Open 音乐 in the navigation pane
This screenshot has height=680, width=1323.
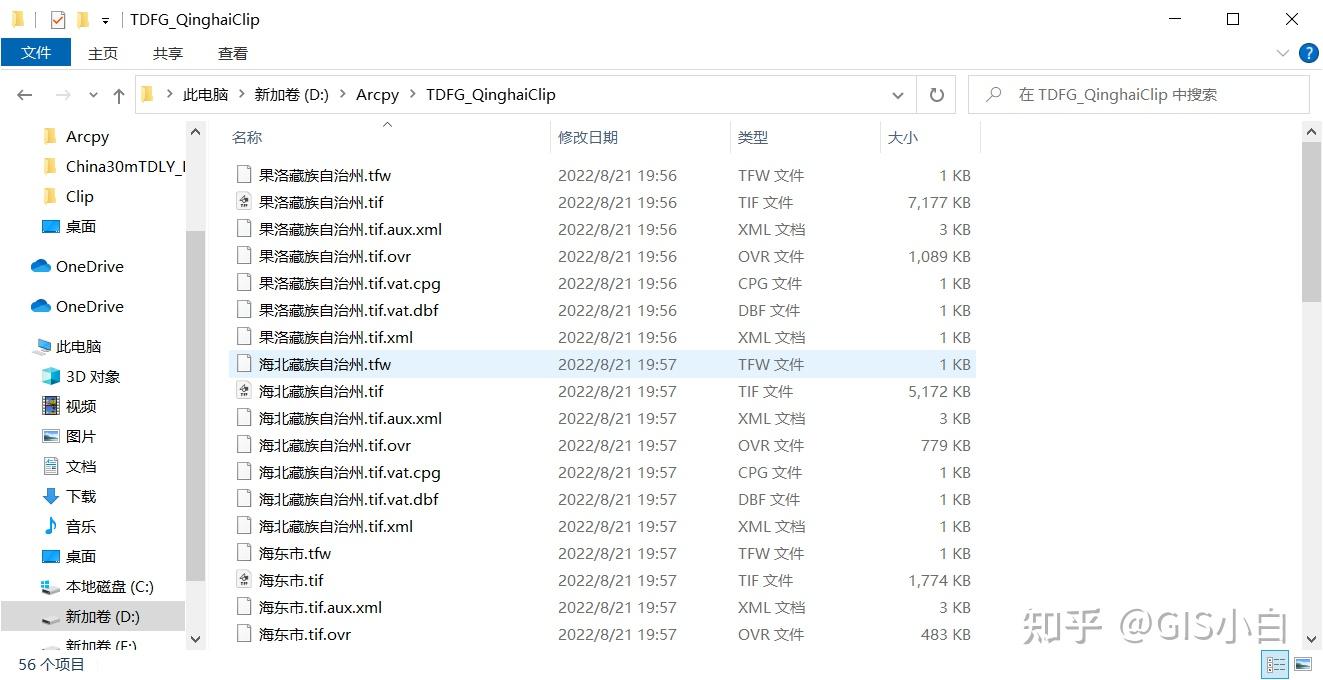coord(81,527)
